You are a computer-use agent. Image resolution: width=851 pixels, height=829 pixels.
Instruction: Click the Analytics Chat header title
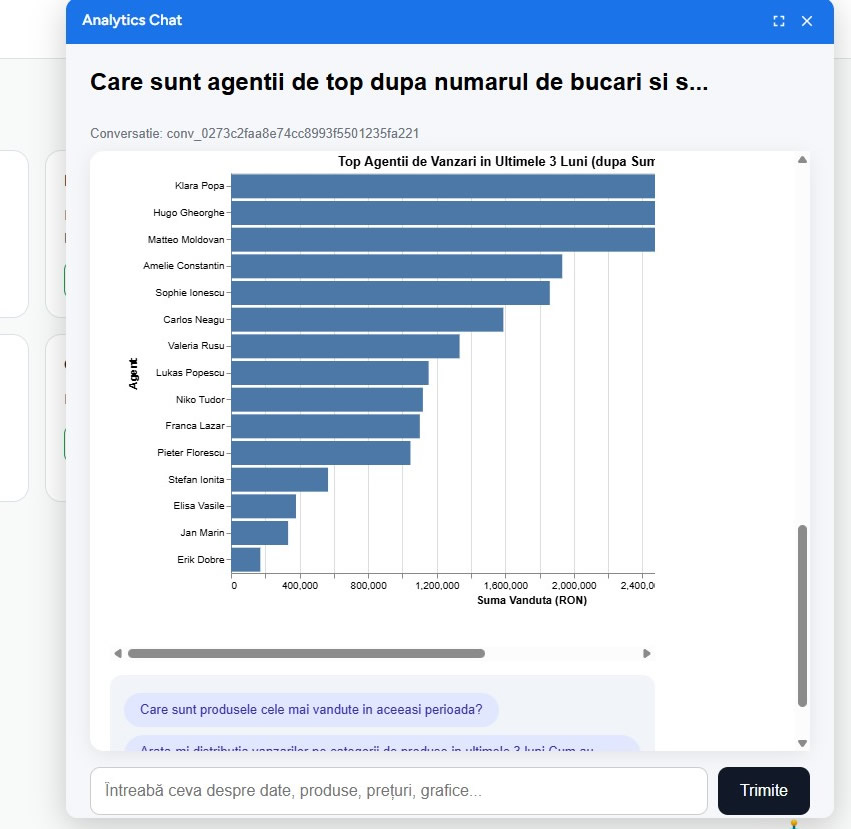(132, 20)
